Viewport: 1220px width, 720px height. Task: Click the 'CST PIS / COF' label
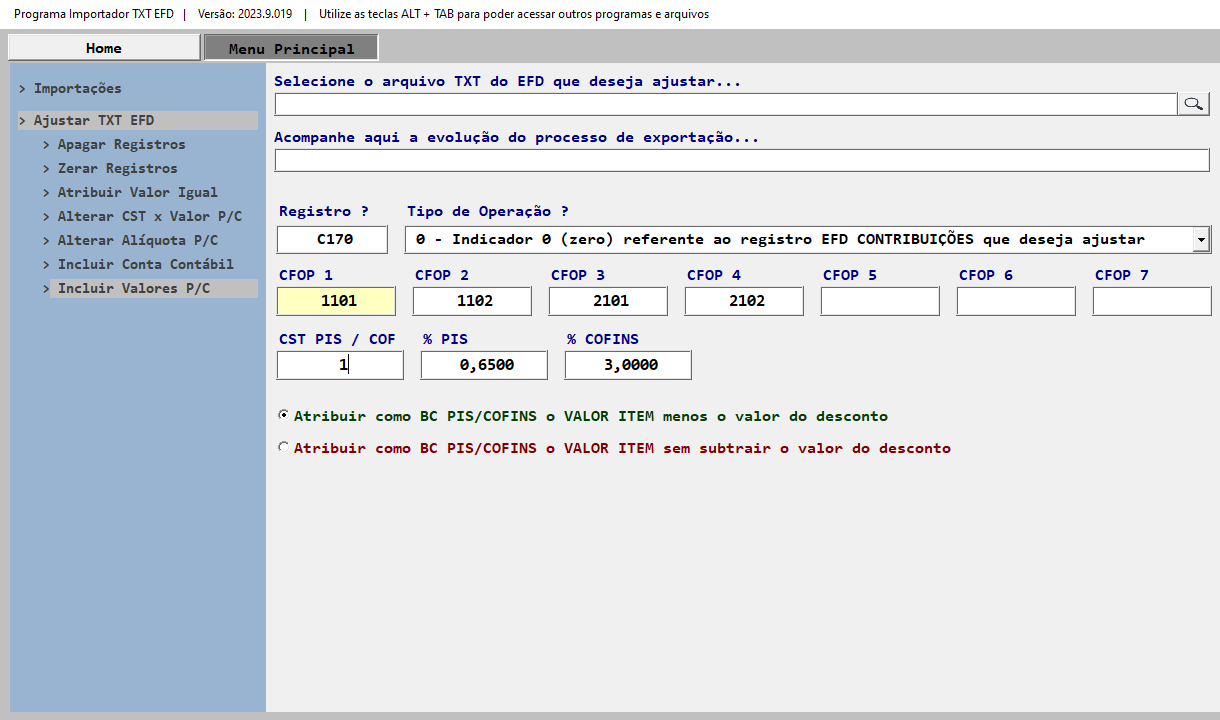click(x=337, y=339)
